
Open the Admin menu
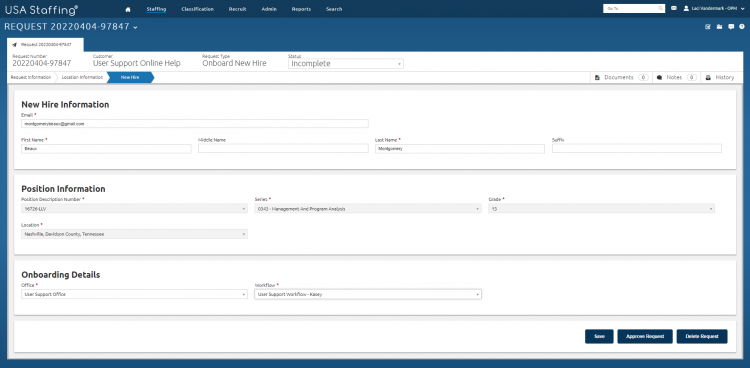click(269, 9)
